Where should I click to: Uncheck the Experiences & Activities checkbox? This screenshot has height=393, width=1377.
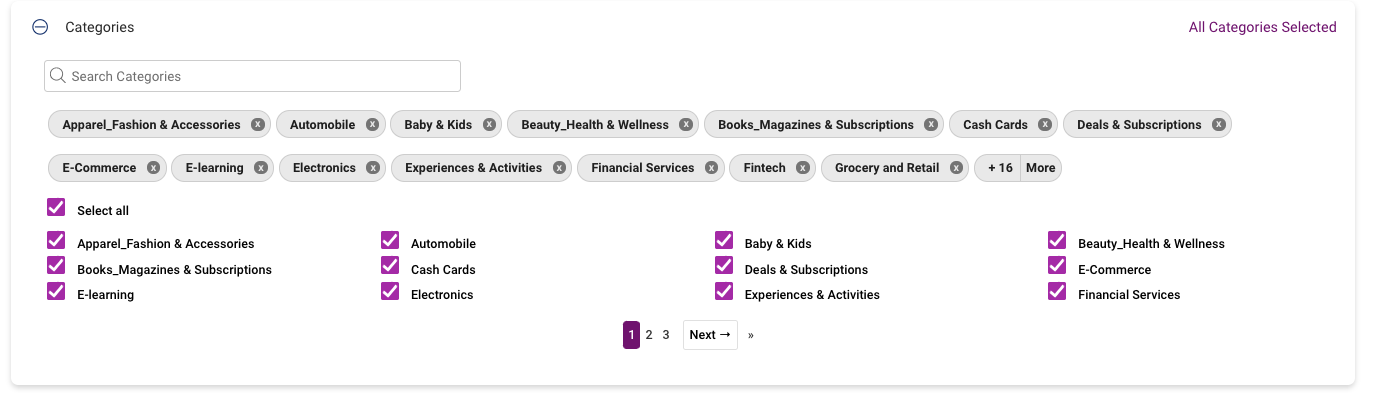(724, 292)
